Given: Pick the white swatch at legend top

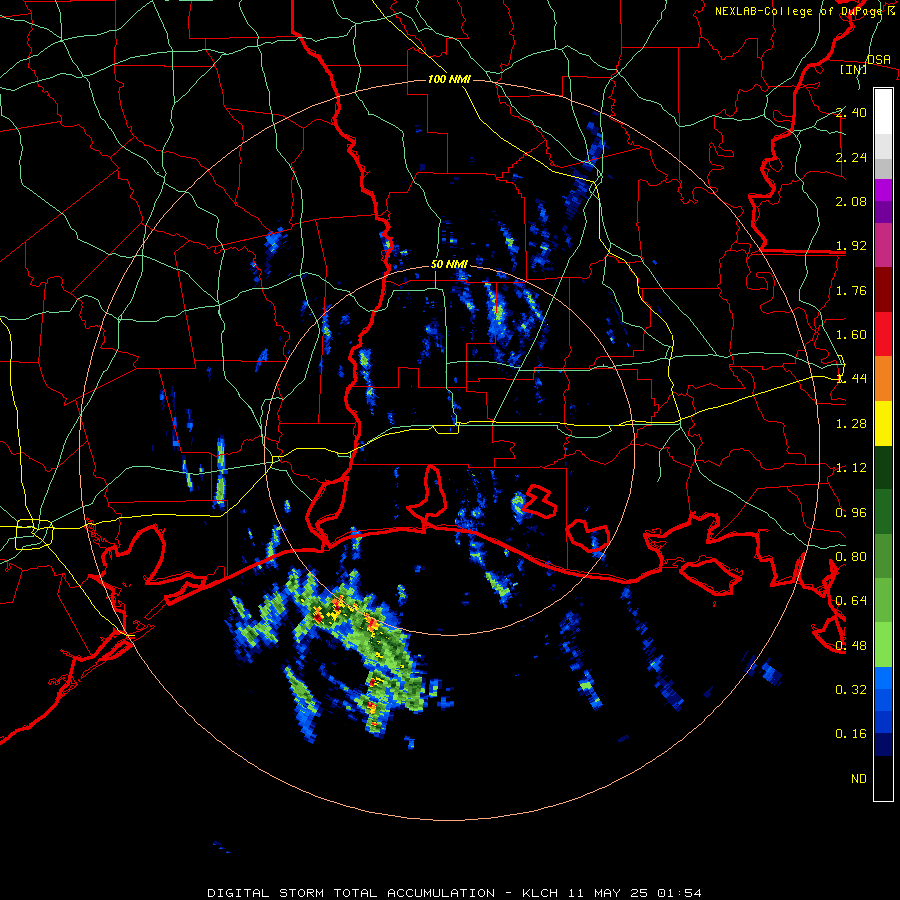Looking at the screenshot, I should [x=883, y=112].
